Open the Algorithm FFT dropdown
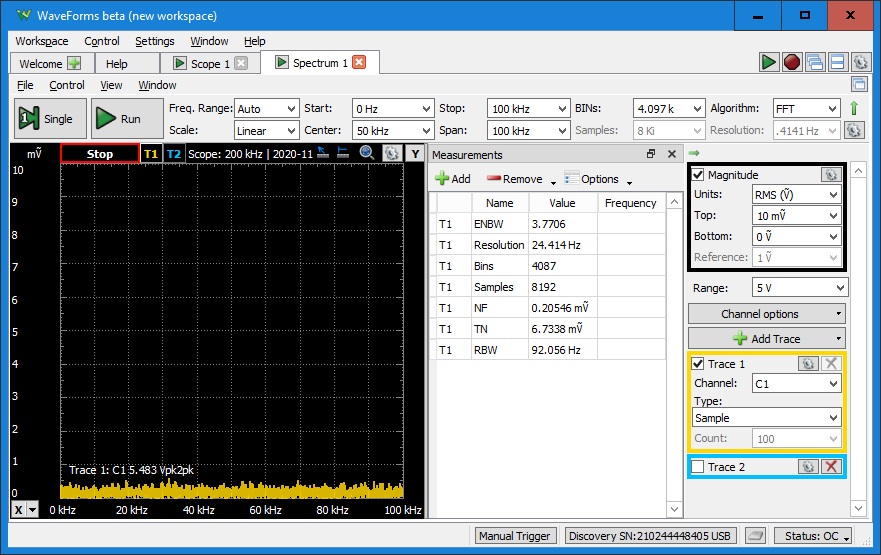Image resolution: width=881 pixels, height=555 pixels. click(805, 108)
